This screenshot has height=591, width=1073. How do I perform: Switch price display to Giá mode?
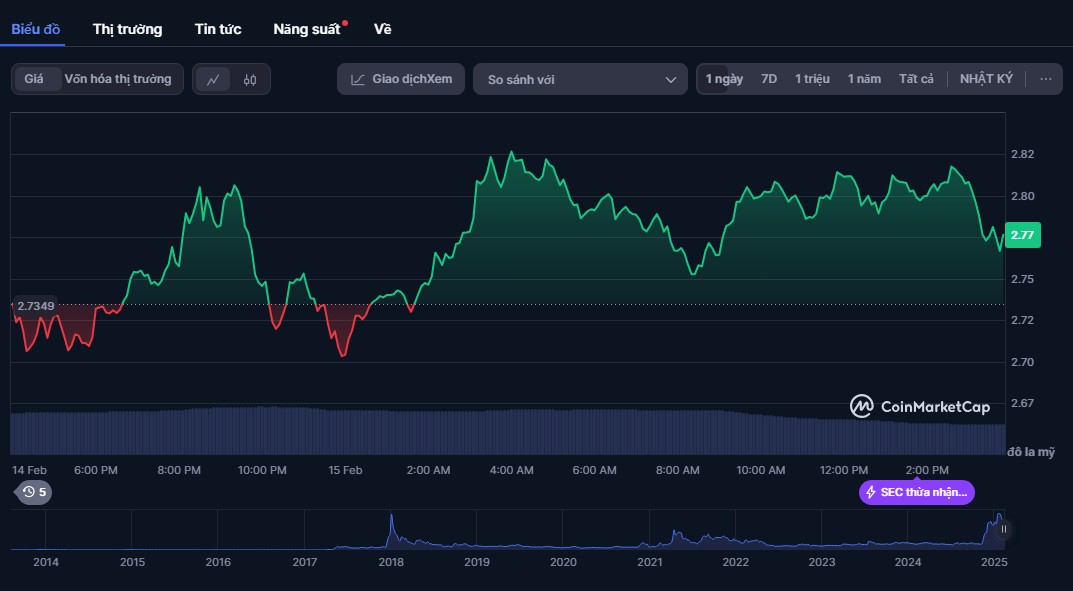coord(35,78)
